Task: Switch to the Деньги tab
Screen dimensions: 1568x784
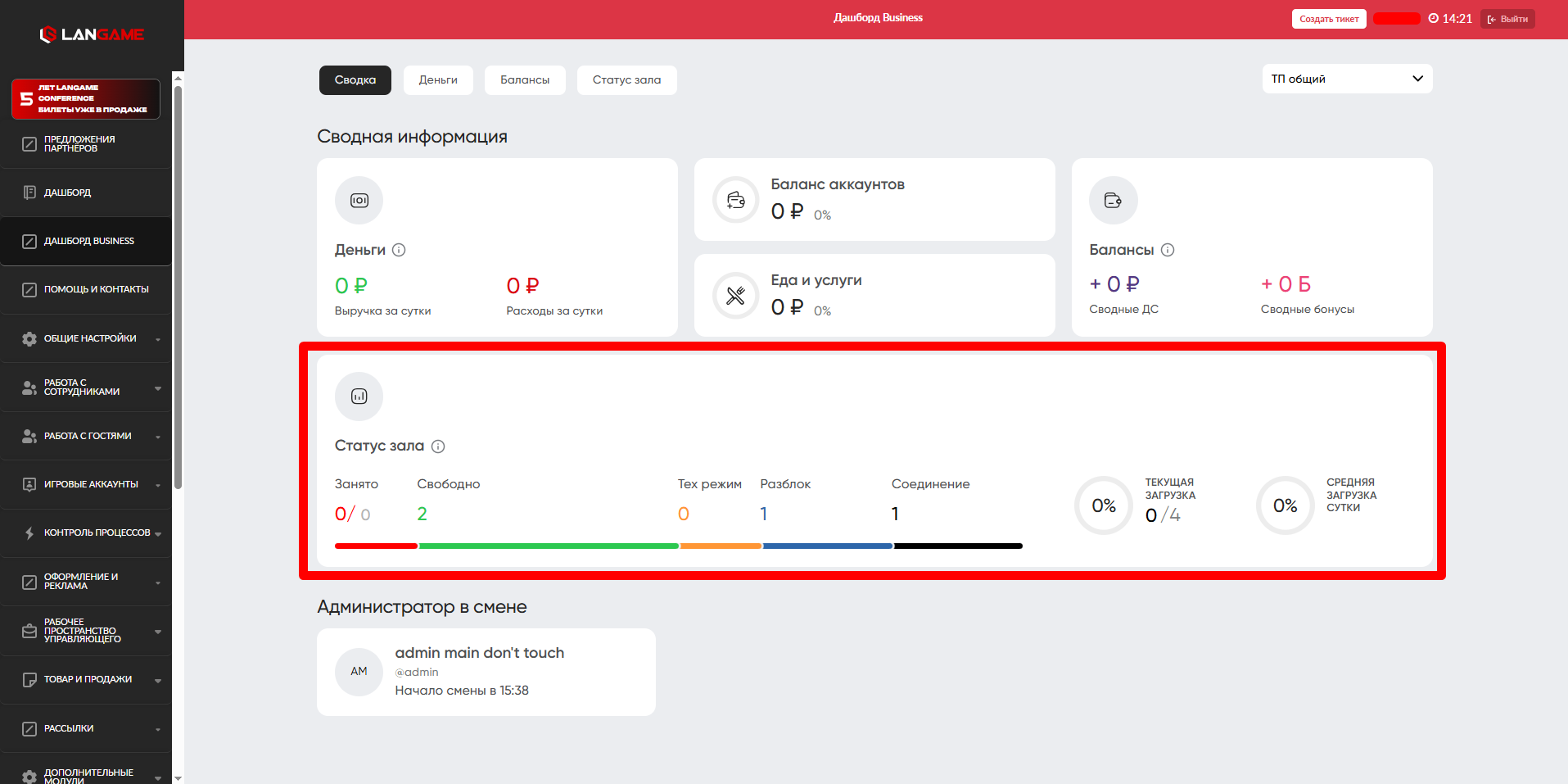Action: point(438,80)
